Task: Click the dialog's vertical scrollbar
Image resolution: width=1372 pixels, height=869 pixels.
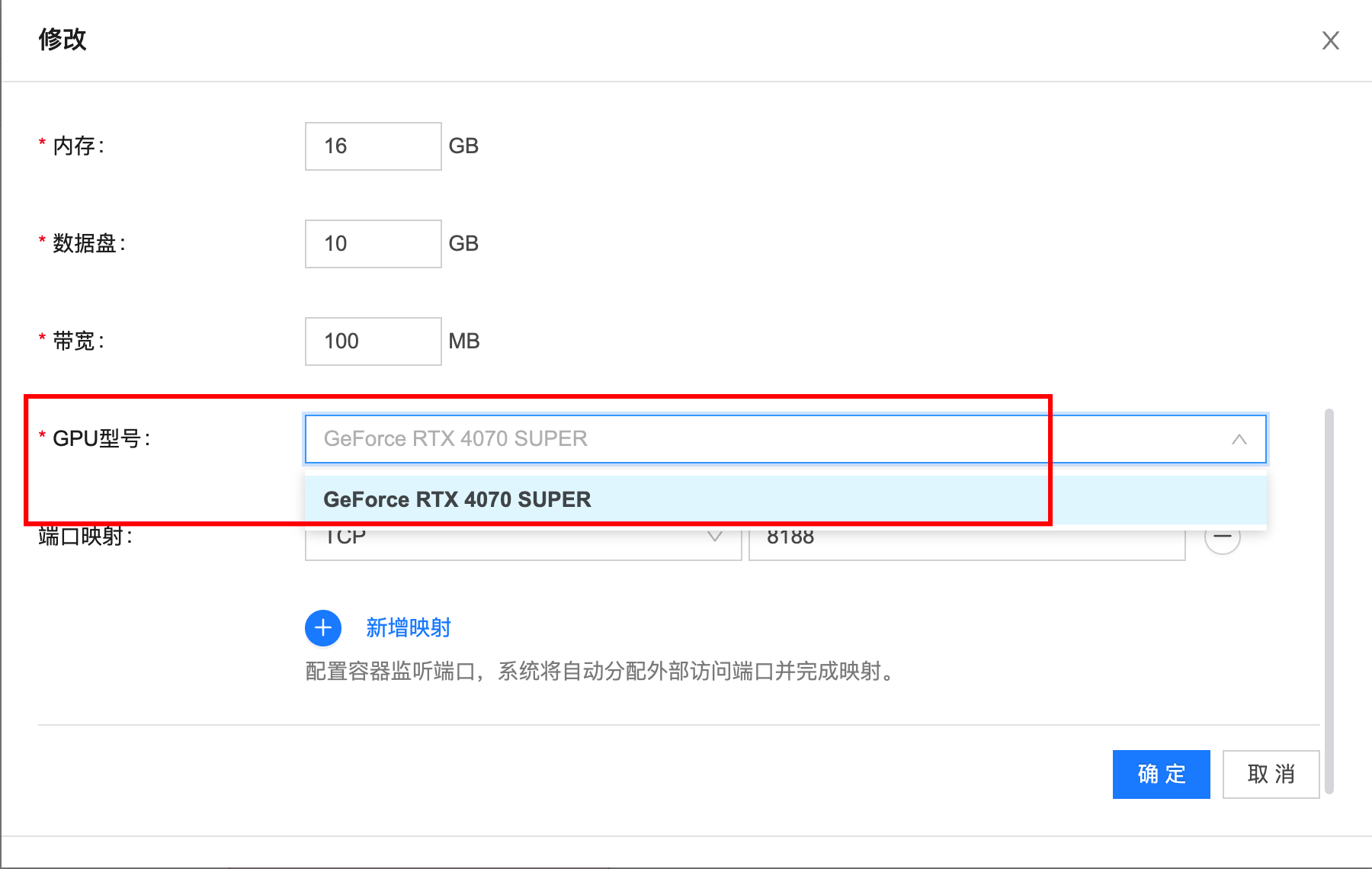Action: tap(1329, 602)
